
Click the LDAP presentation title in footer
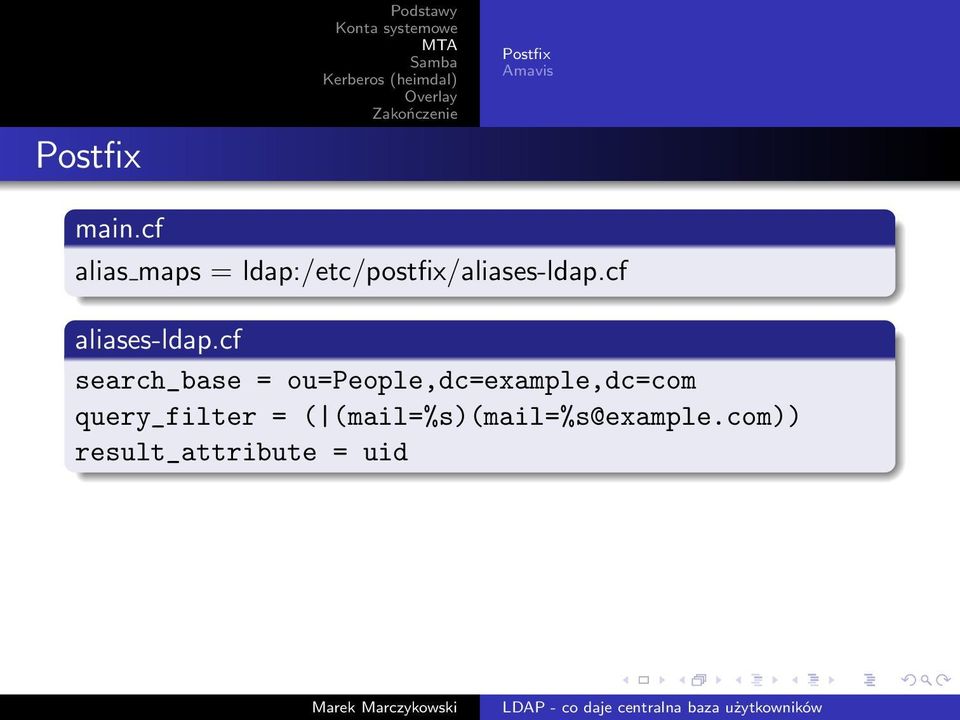click(662, 707)
